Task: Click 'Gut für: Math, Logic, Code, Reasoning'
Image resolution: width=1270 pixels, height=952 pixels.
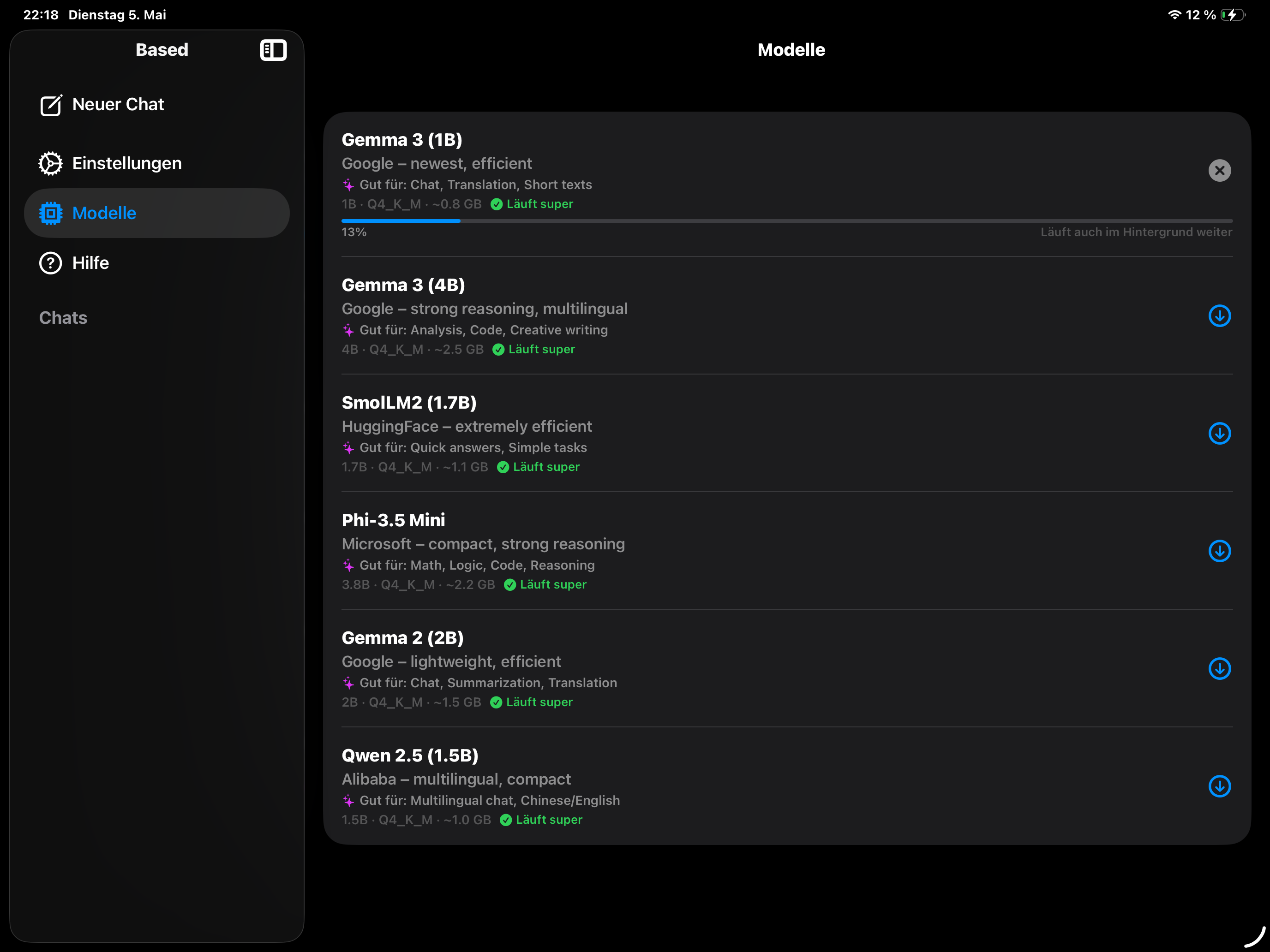Action: pyautogui.click(x=477, y=565)
